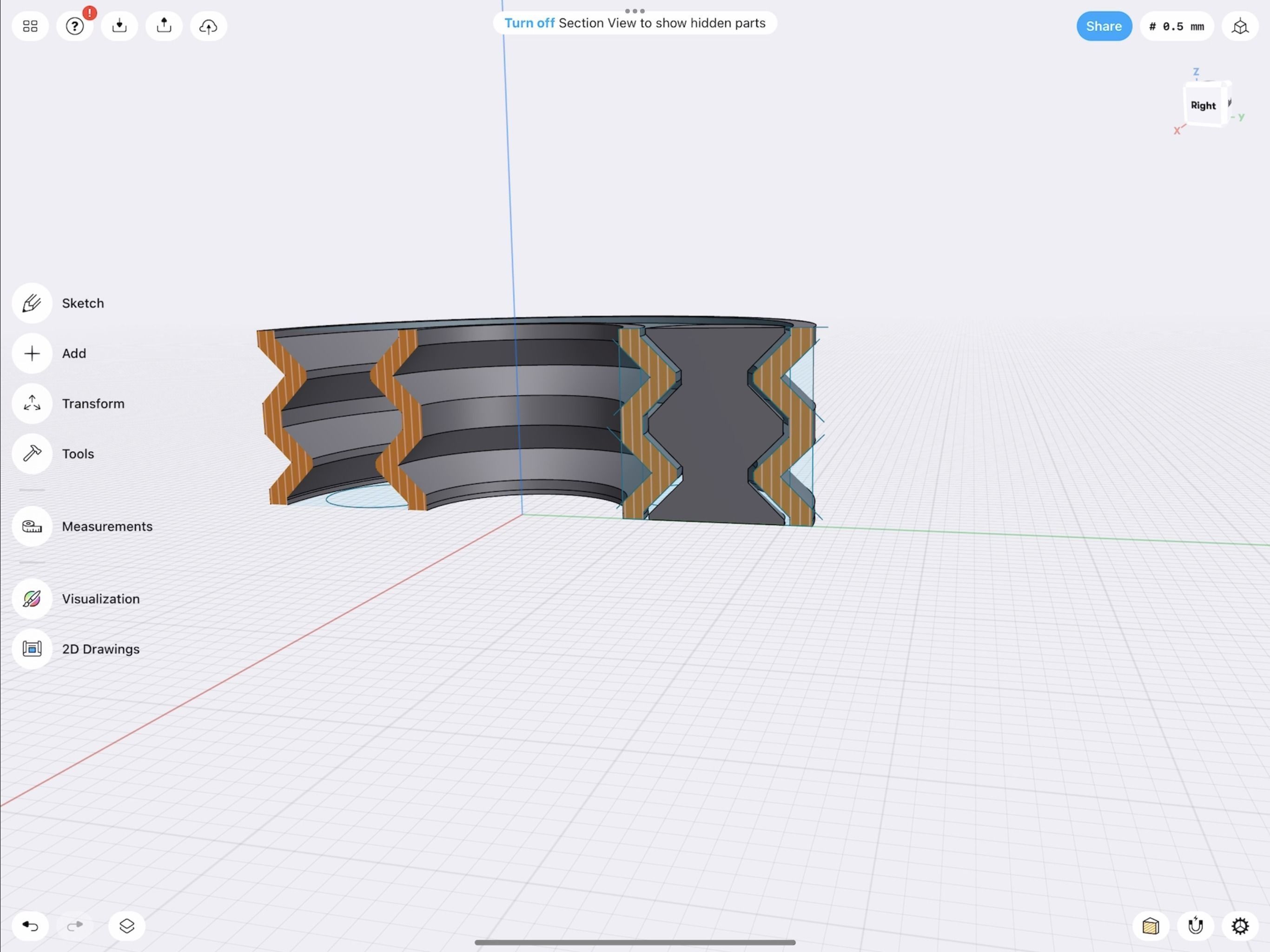Click the Add plus icon
Screen dimensions: 1270x952
point(32,353)
